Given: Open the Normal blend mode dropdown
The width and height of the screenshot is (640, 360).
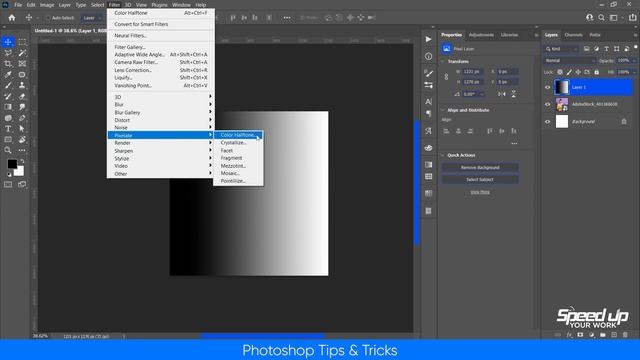Looking at the screenshot, I should point(569,60).
